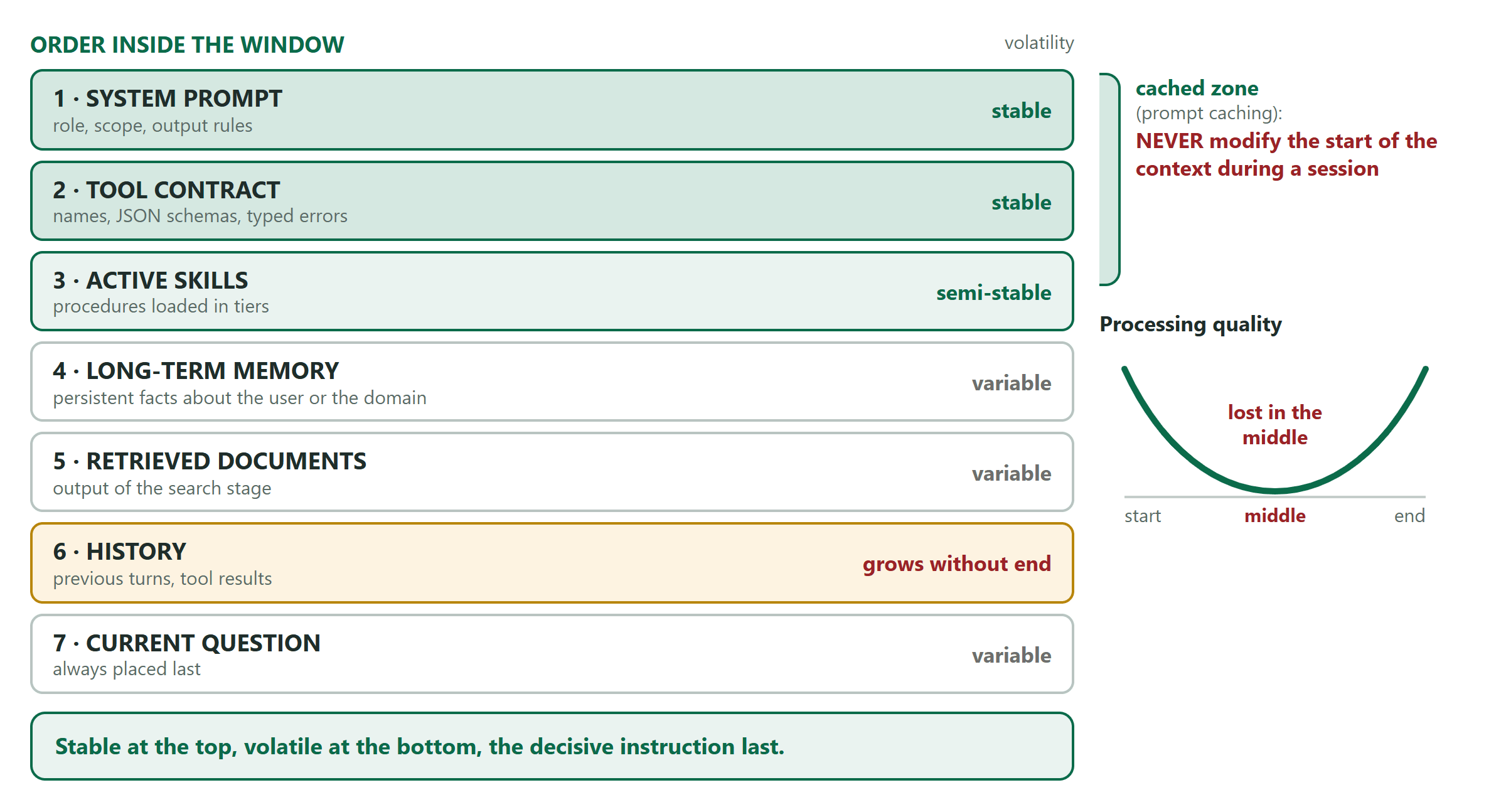Click 'stable' label in System Prompt row

[x=1021, y=110]
